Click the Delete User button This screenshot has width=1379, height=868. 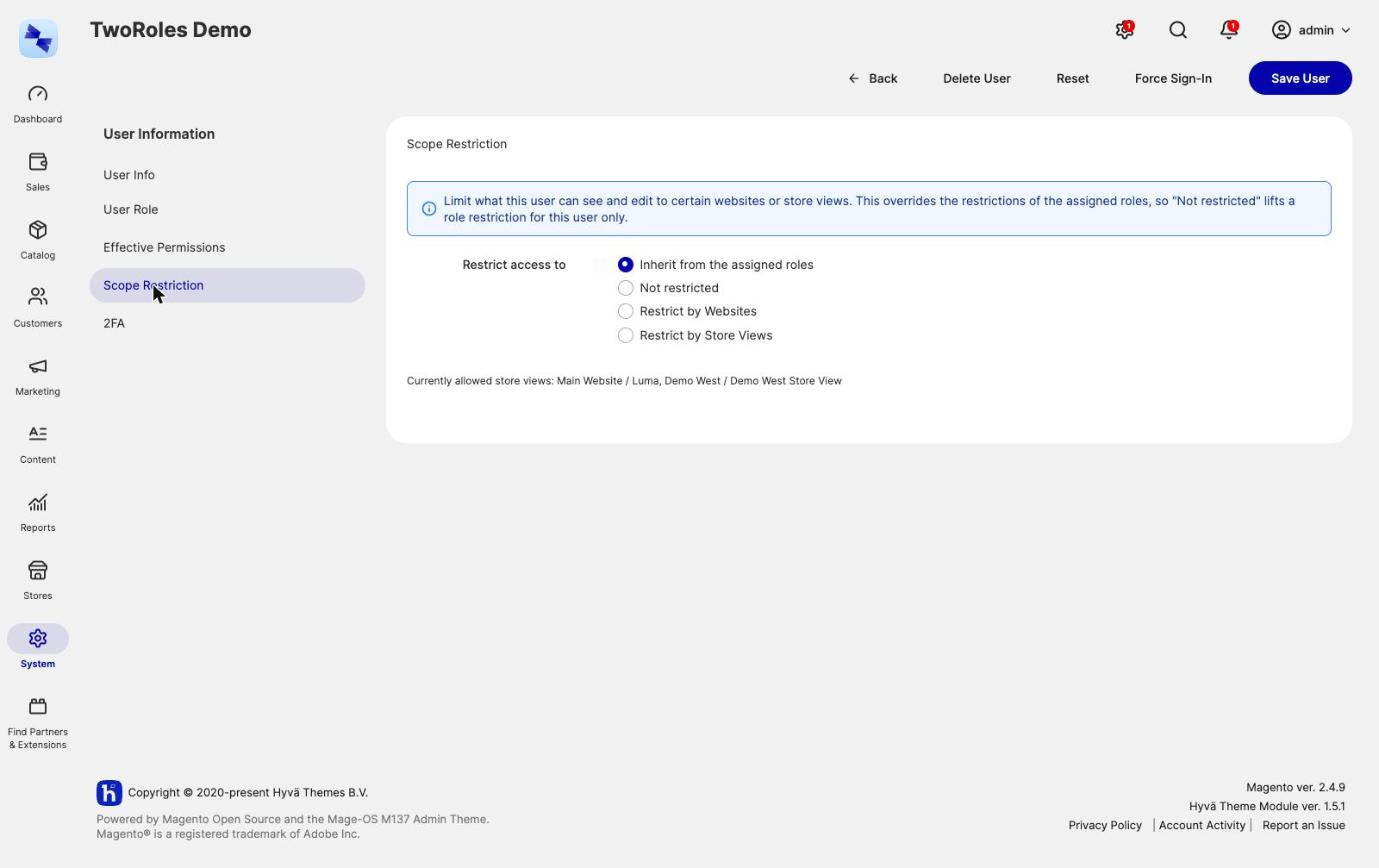click(977, 78)
